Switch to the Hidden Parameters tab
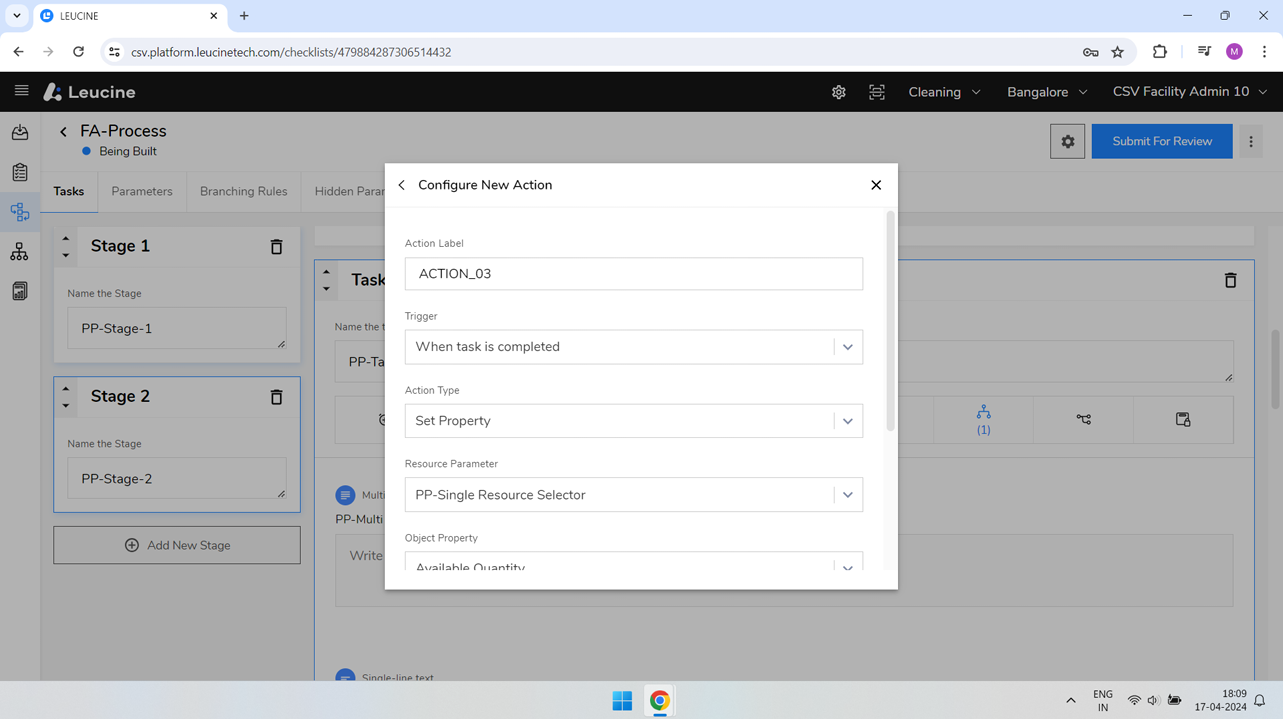The height and width of the screenshot is (719, 1285). [349, 191]
